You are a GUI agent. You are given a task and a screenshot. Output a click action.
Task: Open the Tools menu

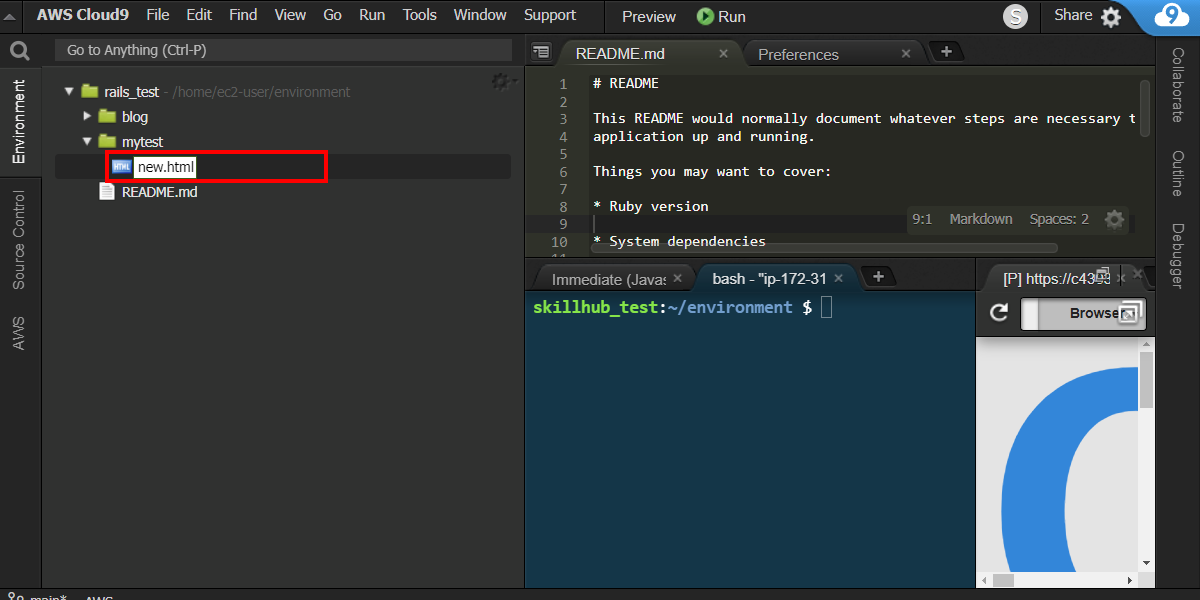click(x=420, y=15)
